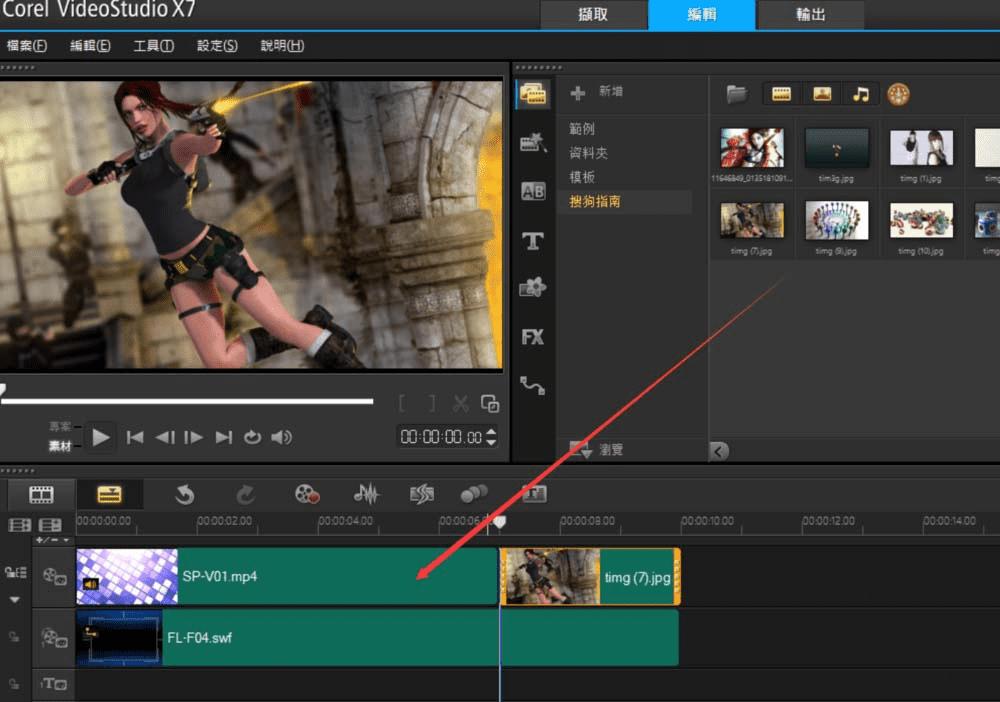The image size is (1000, 702).
Task: Toggle video files display in library
Action: 782,94
